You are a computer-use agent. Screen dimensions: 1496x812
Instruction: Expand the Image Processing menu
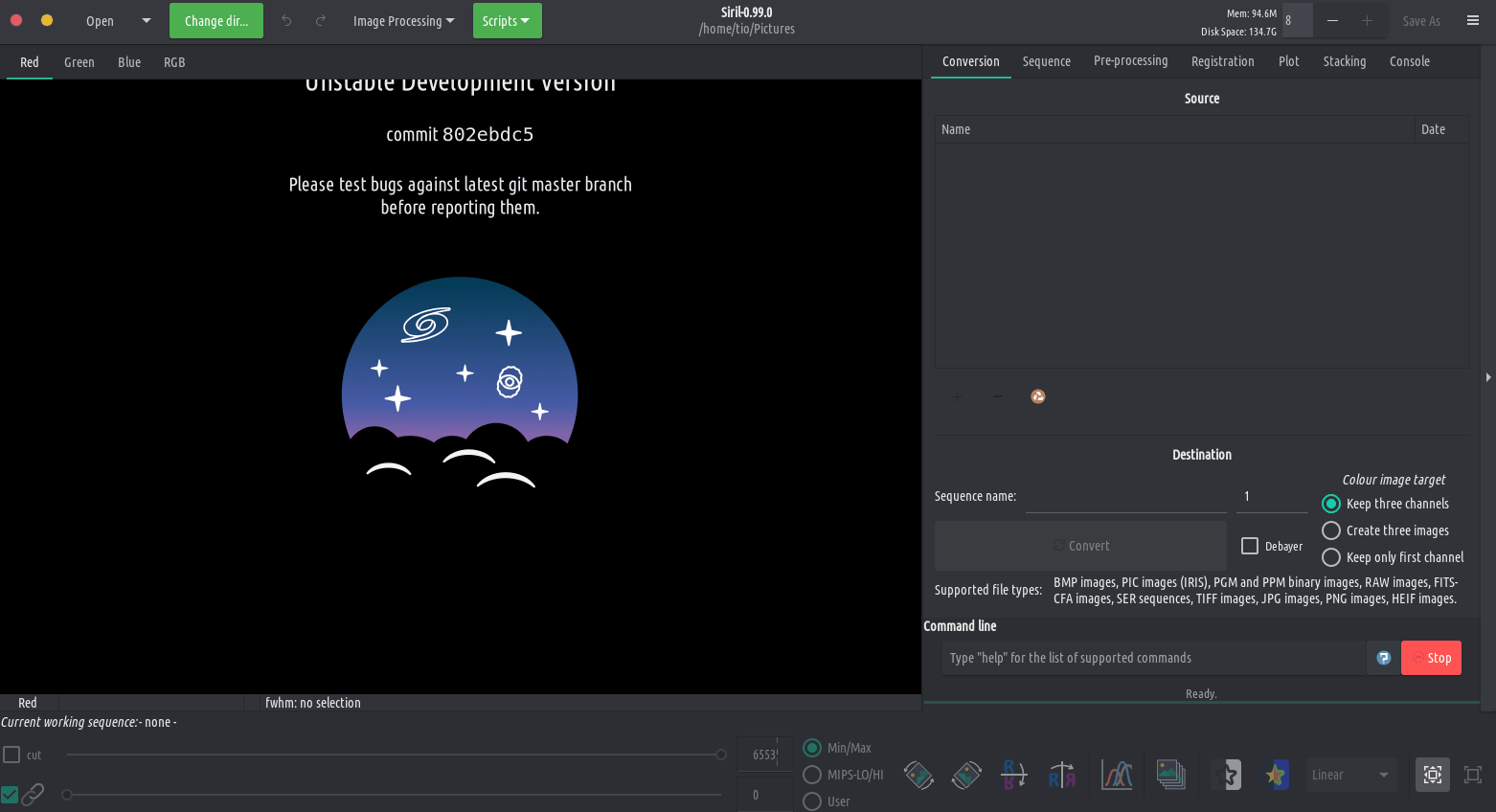(403, 21)
